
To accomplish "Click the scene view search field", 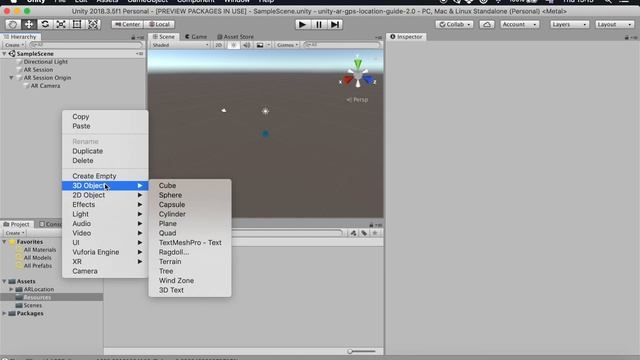I will pos(342,45).
